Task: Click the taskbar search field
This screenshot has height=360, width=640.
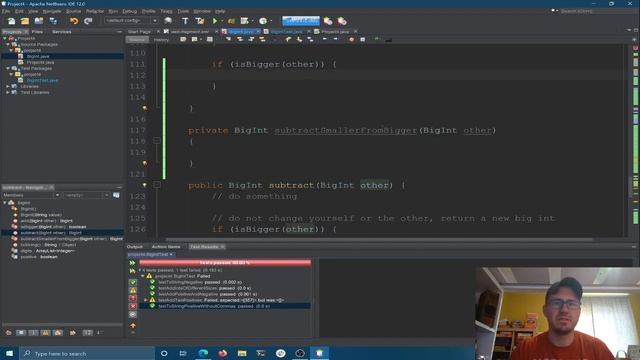Action: [87, 353]
